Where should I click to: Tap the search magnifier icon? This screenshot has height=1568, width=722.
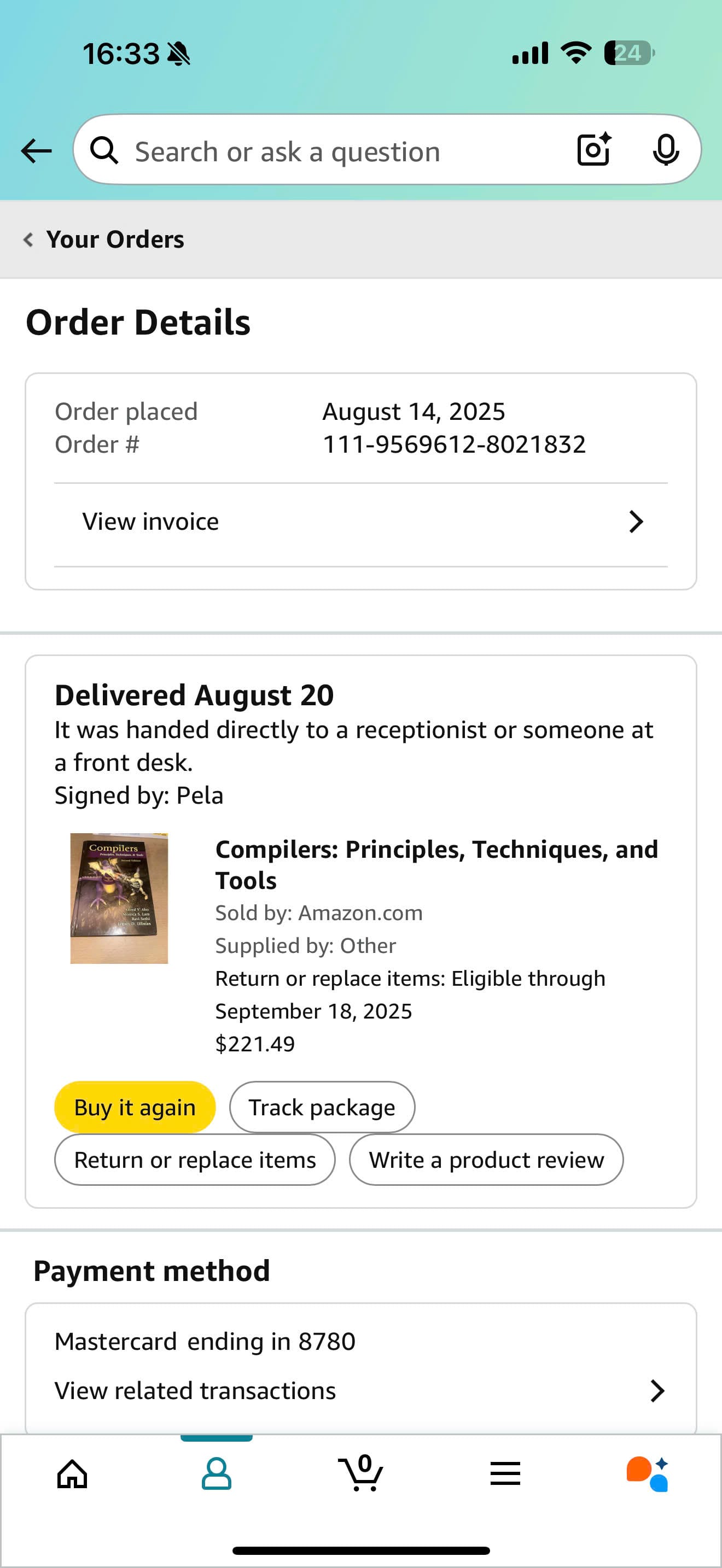104,150
